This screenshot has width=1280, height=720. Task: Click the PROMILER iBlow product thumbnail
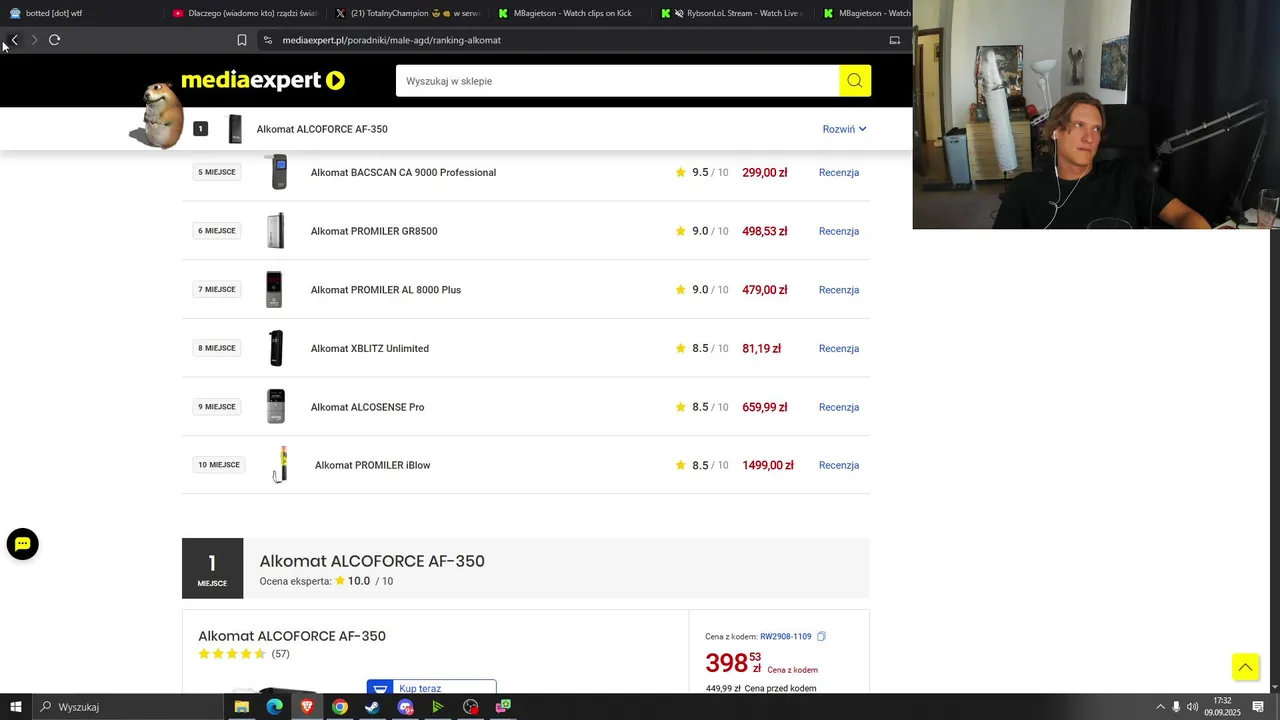tap(281, 465)
